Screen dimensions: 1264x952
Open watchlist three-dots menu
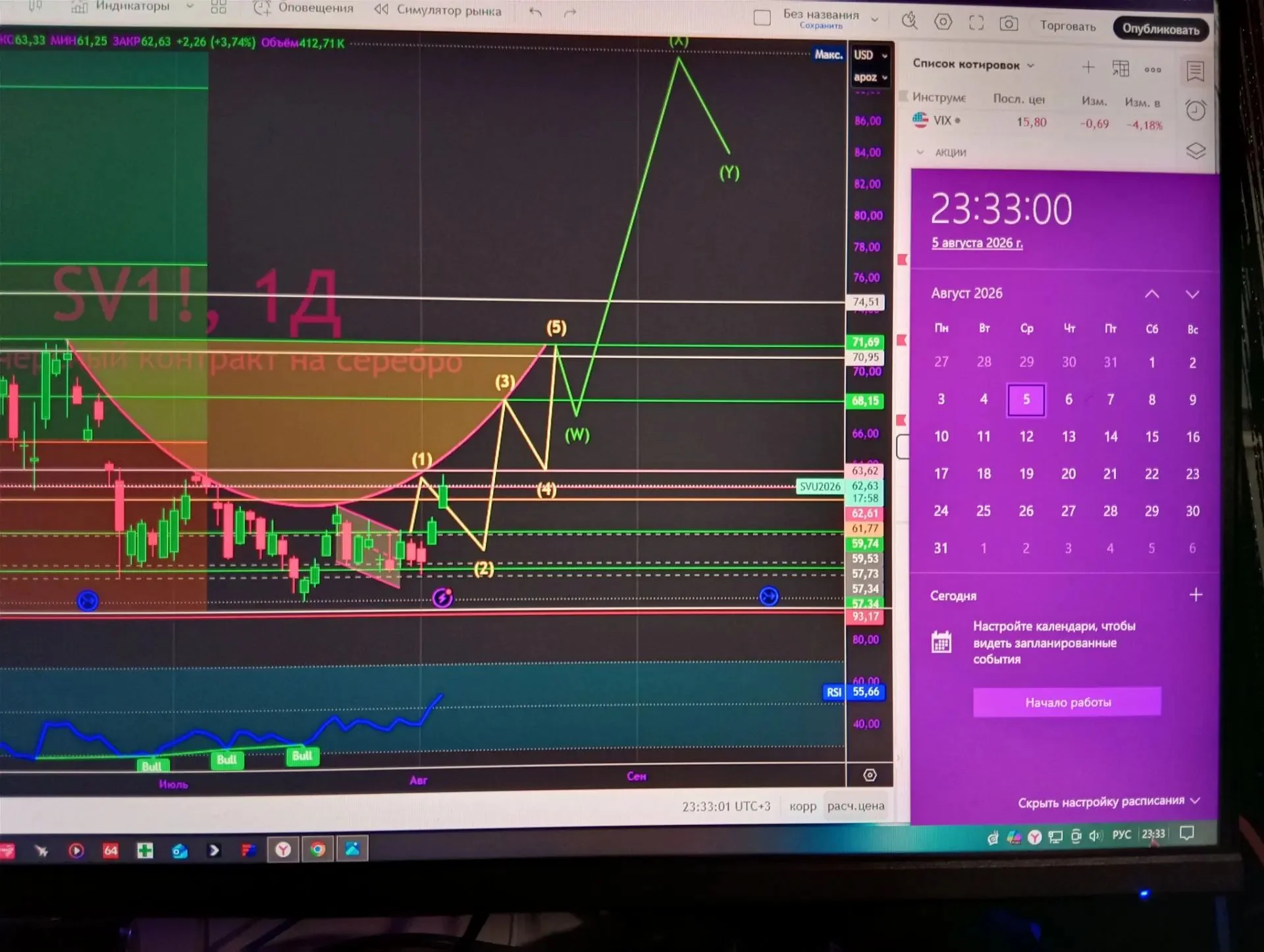point(1153,70)
